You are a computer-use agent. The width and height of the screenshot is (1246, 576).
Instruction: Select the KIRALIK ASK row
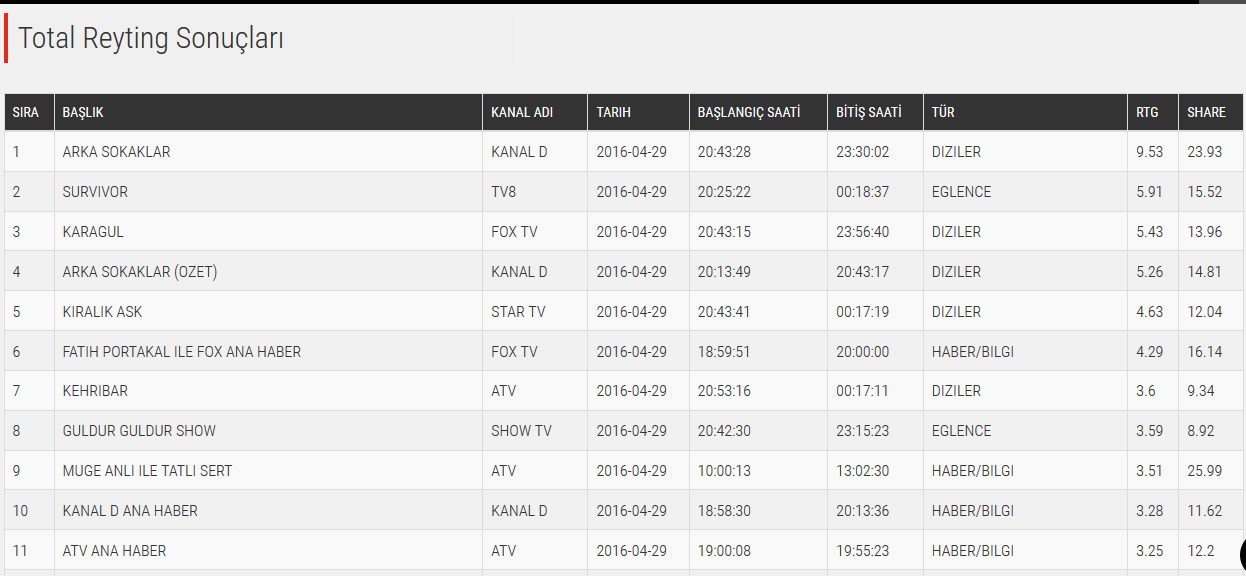click(x=622, y=311)
